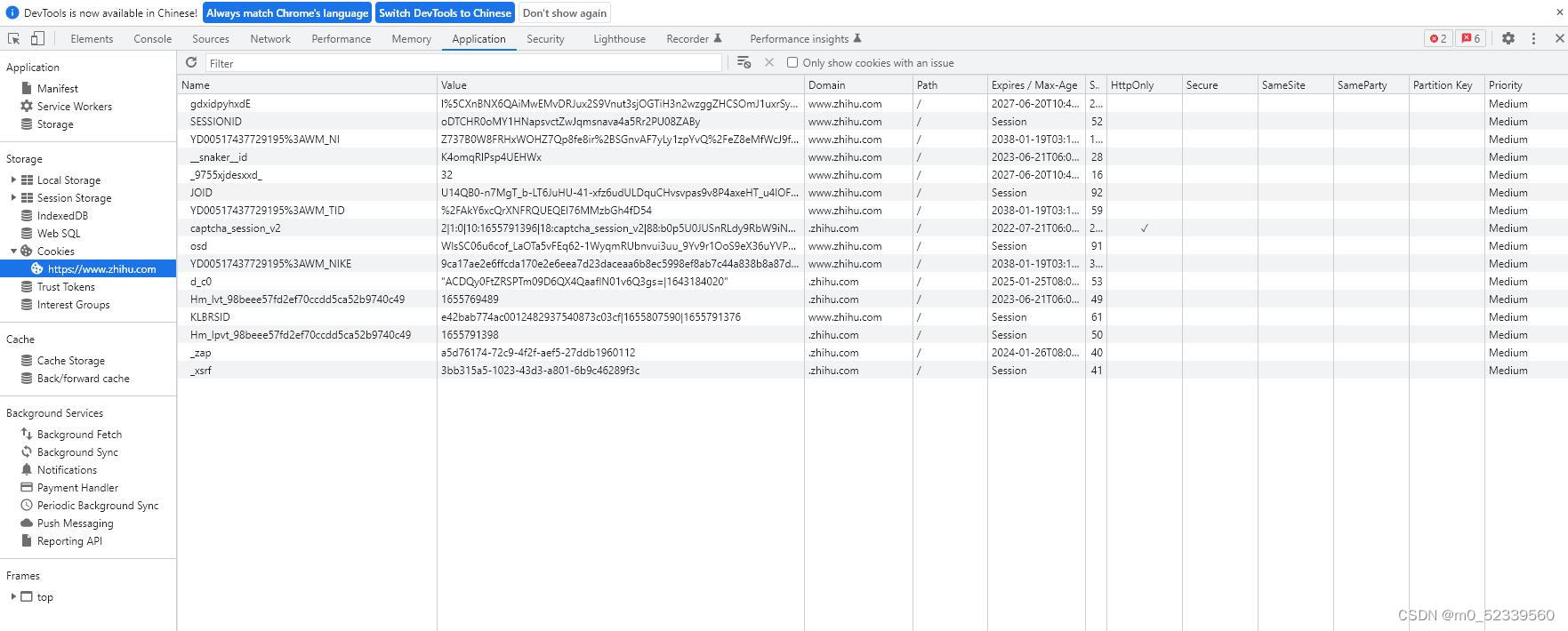
Task: Select the gdxidpyhxdE cookie row
Action: pos(872,103)
